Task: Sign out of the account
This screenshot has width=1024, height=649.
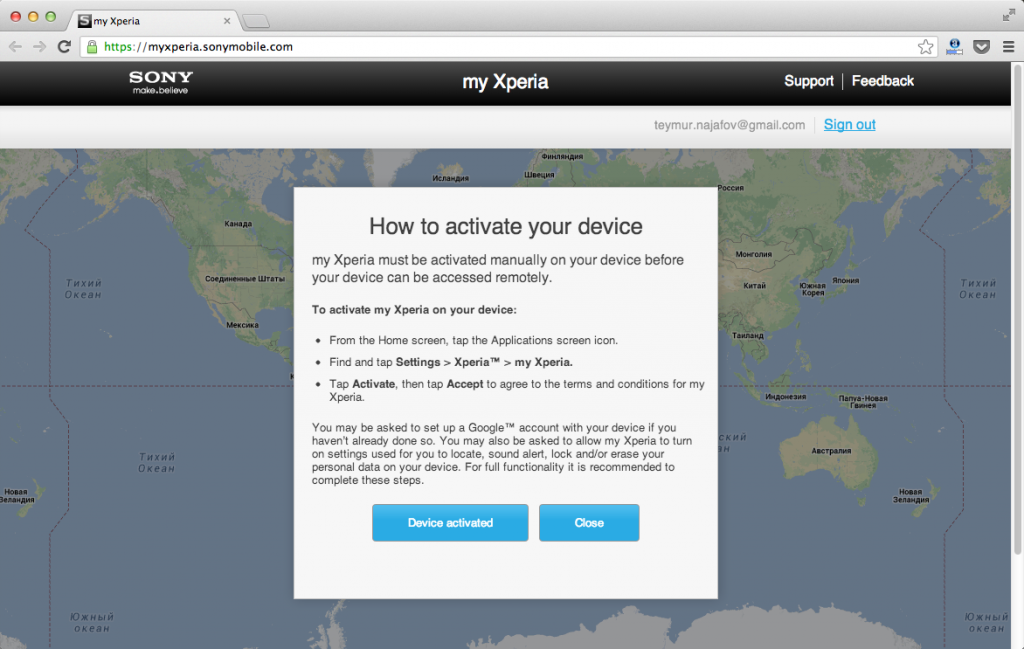Action: click(849, 125)
